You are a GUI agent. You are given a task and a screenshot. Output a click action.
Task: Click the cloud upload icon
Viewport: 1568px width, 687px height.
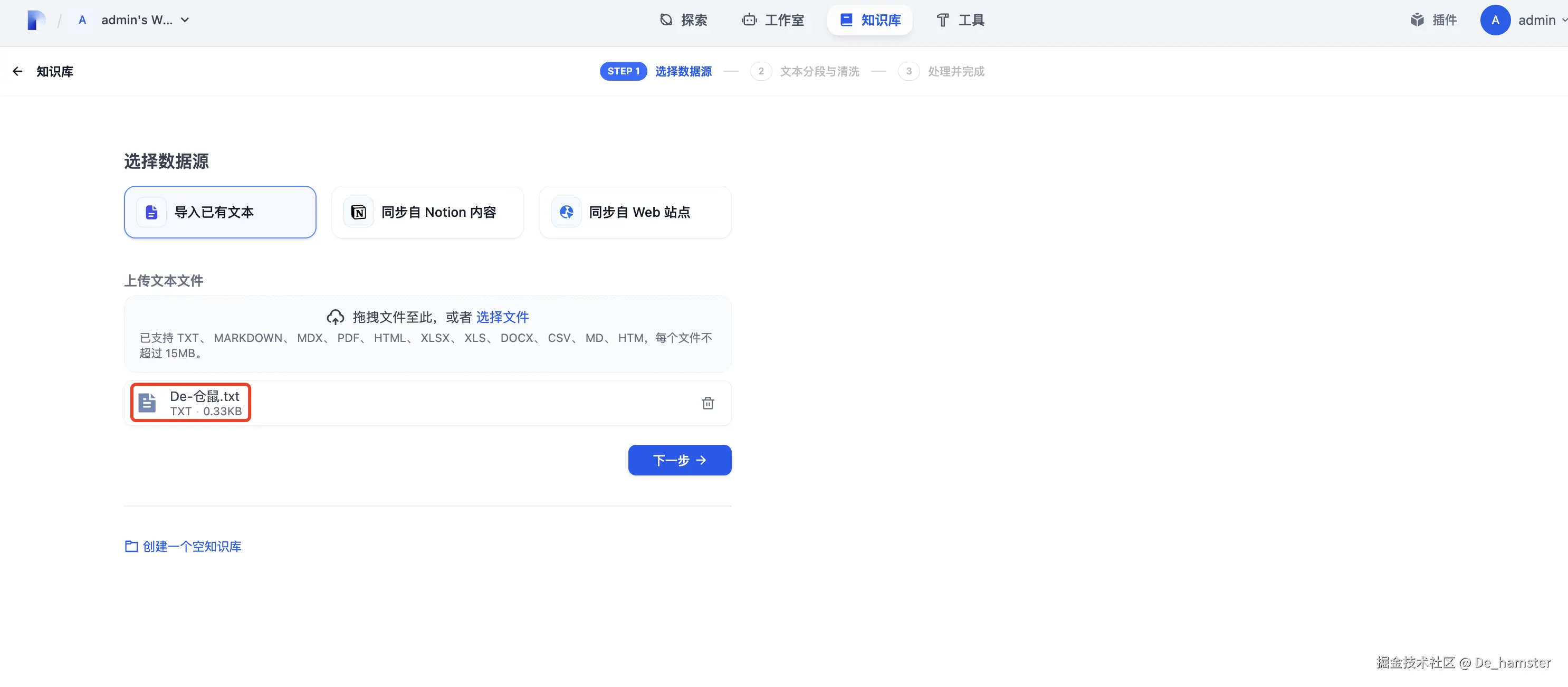pyautogui.click(x=336, y=317)
